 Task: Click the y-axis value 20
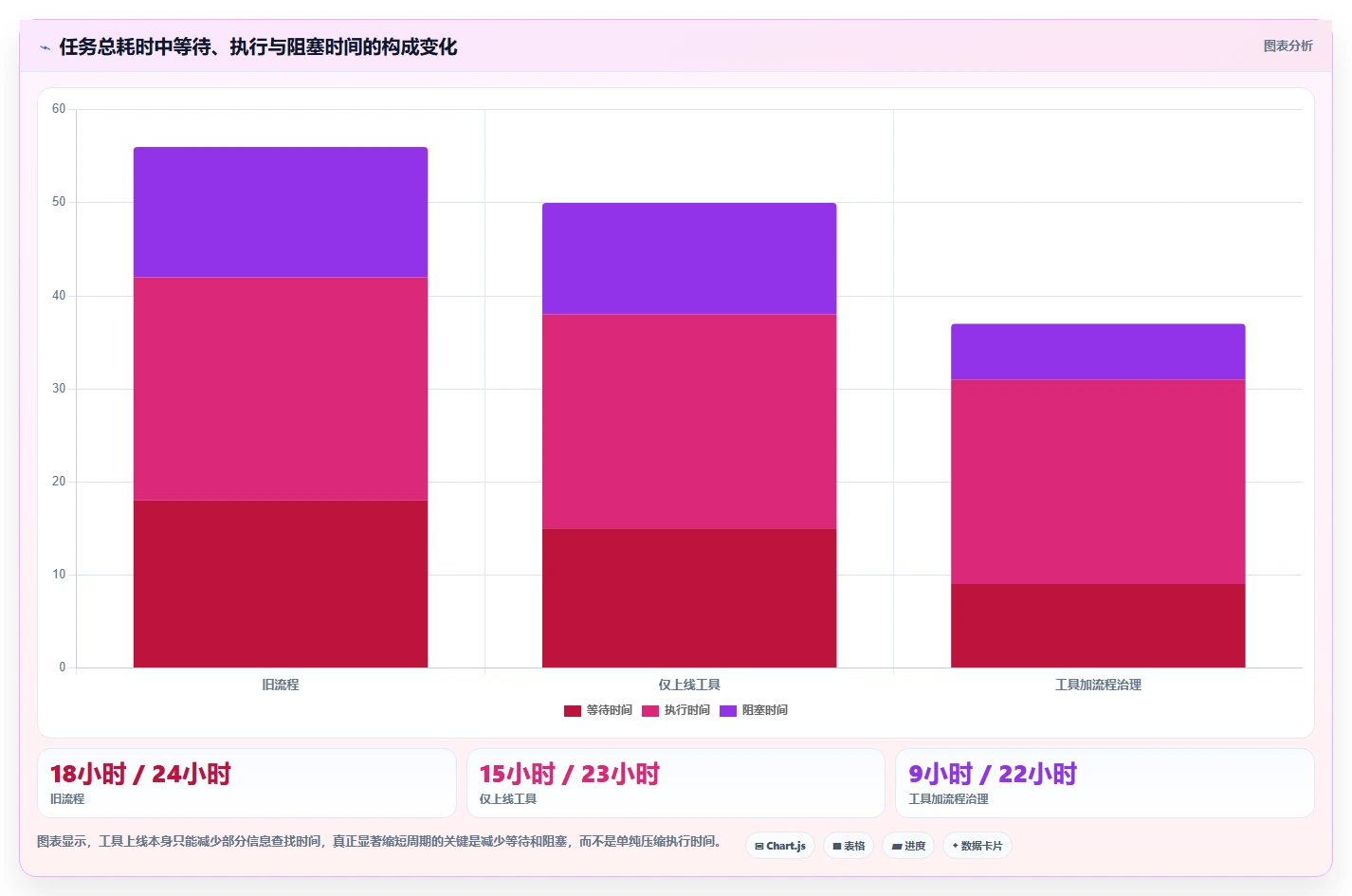tap(59, 482)
